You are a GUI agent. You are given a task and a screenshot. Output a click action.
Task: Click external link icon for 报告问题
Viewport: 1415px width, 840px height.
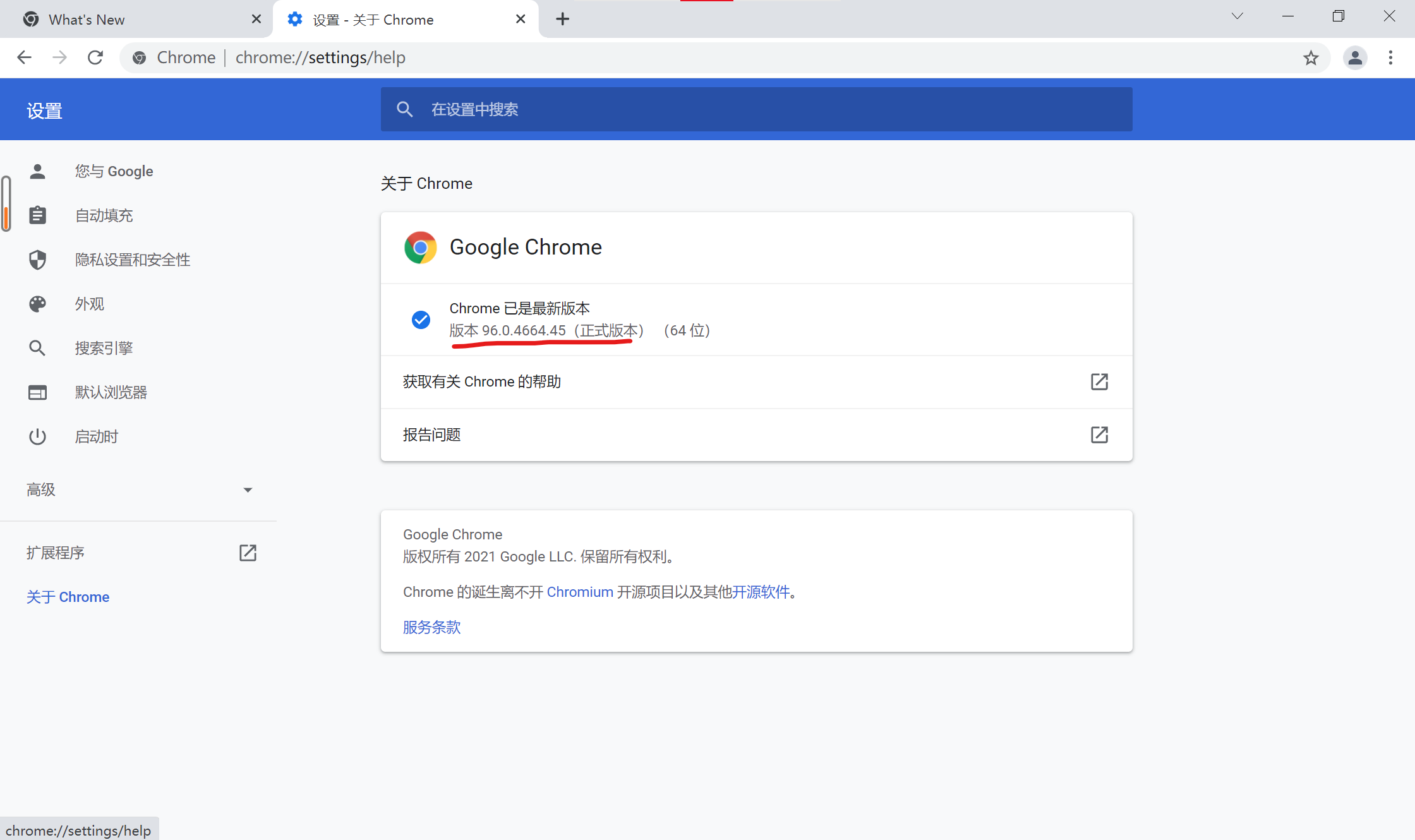[x=1099, y=435]
